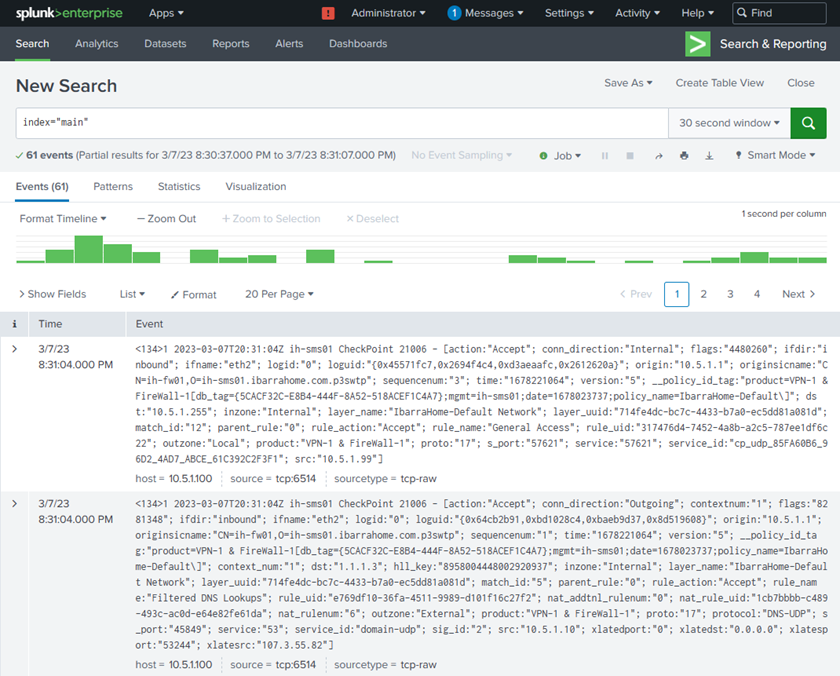Switch to the Patterns tab

pyautogui.click(x=113, y=187)
